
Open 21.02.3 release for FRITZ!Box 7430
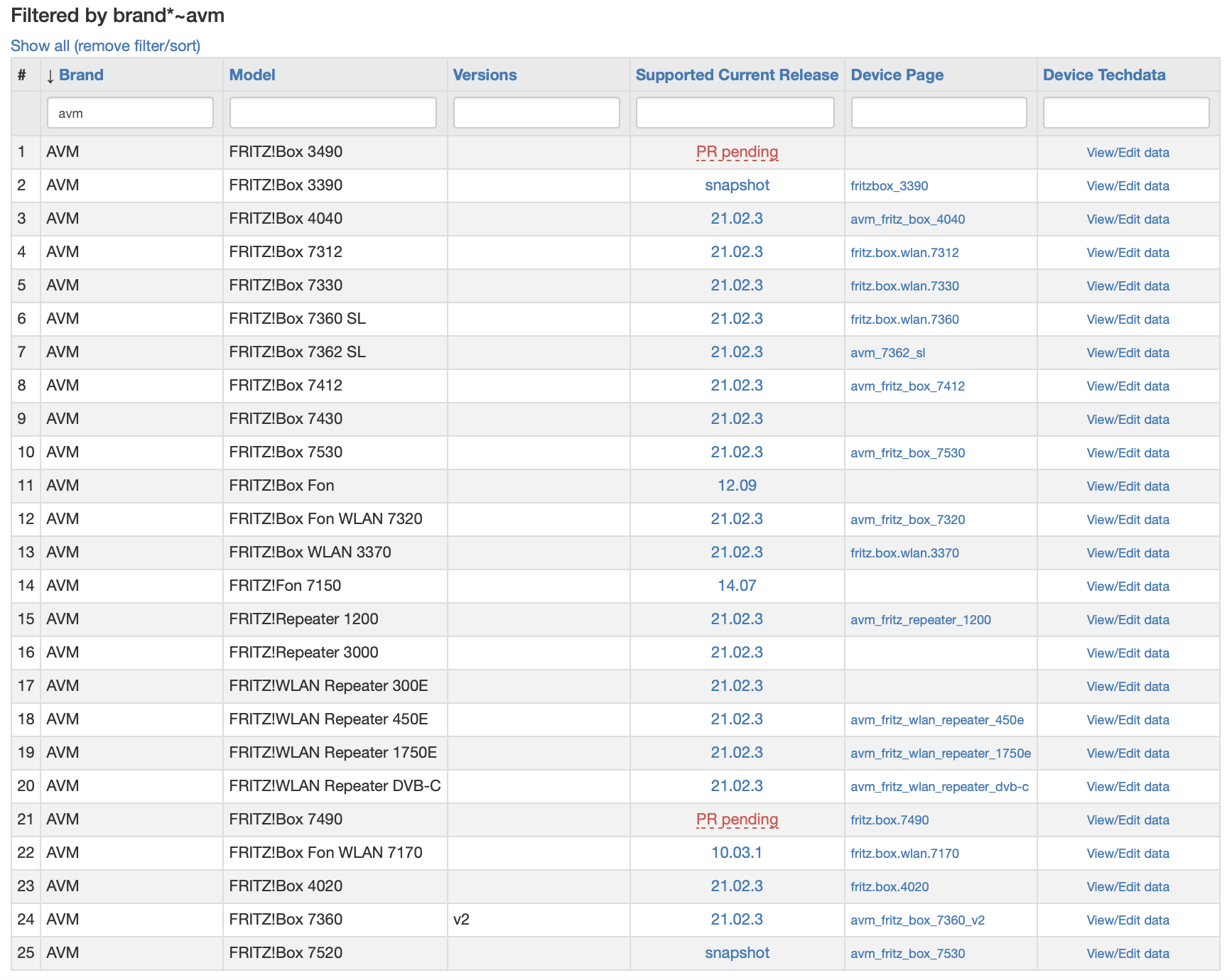point(737,419)
